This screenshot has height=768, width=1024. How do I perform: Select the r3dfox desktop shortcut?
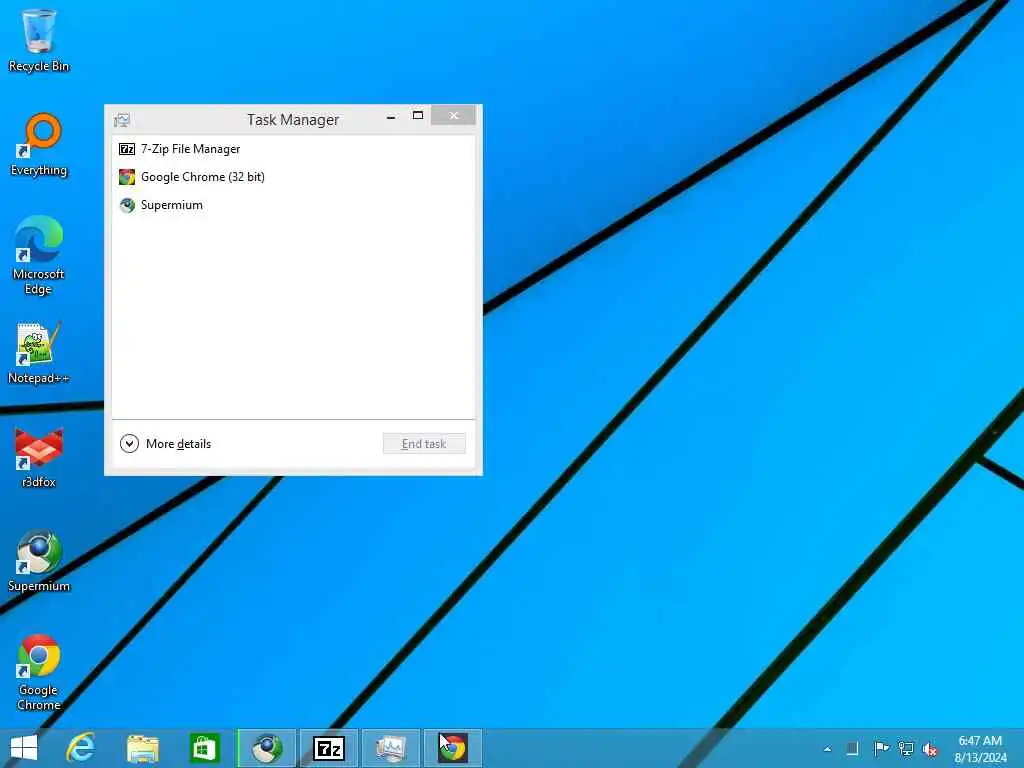pos(39,457)
